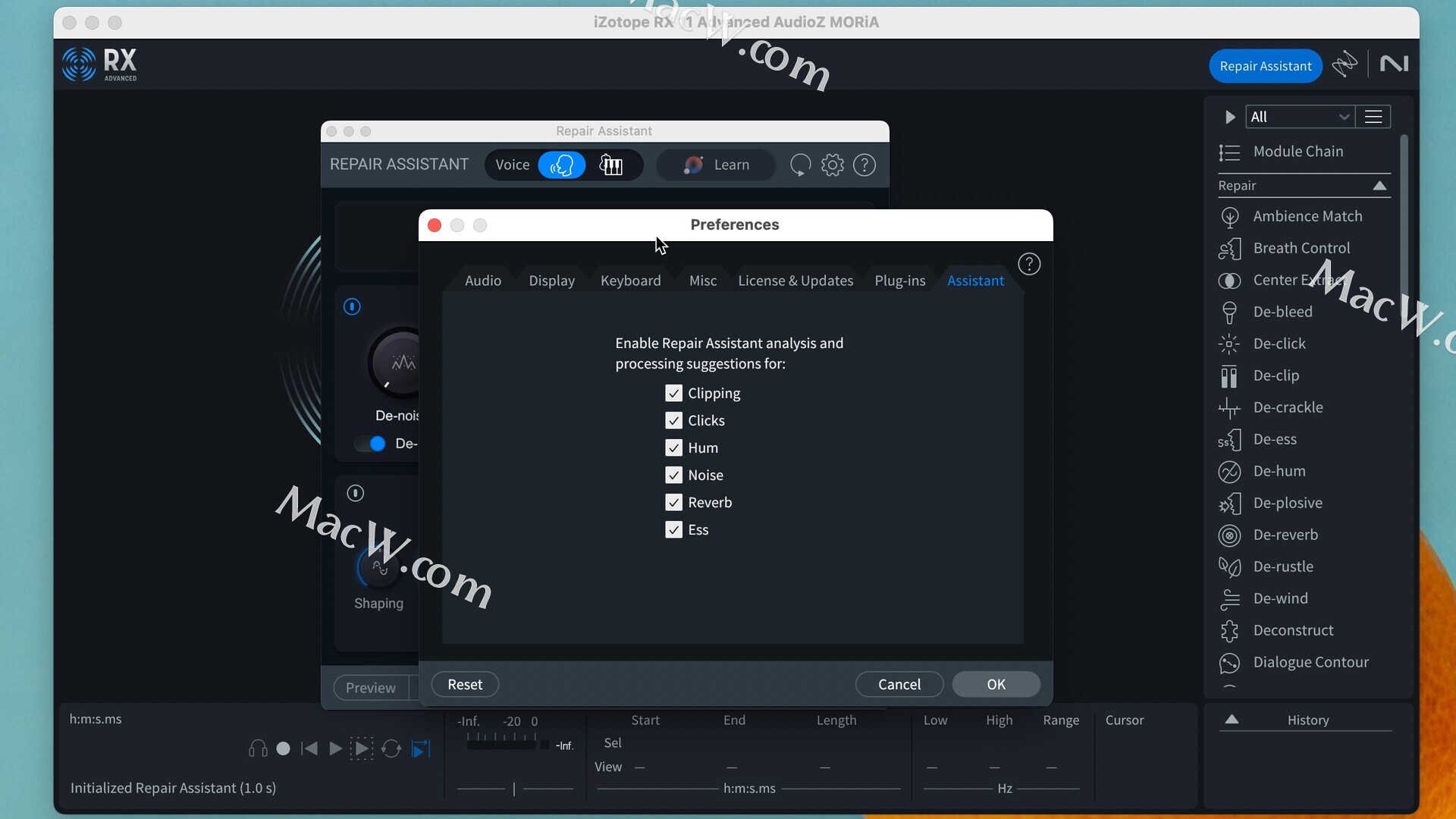Click the Repair Assistant feedback bubble icon

pos(800,165)
